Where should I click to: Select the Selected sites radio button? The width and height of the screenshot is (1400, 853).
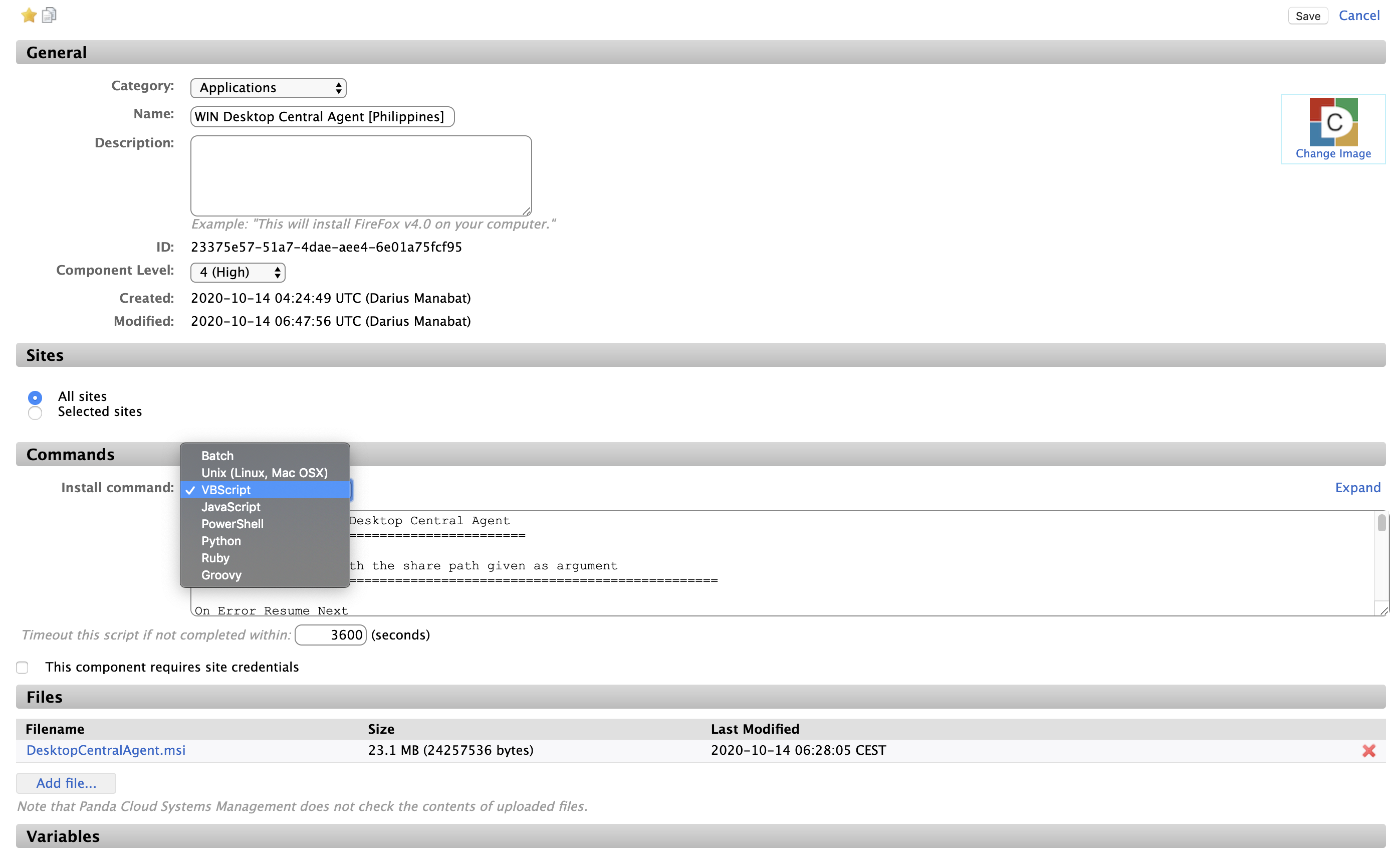click(x=35, y=412)
